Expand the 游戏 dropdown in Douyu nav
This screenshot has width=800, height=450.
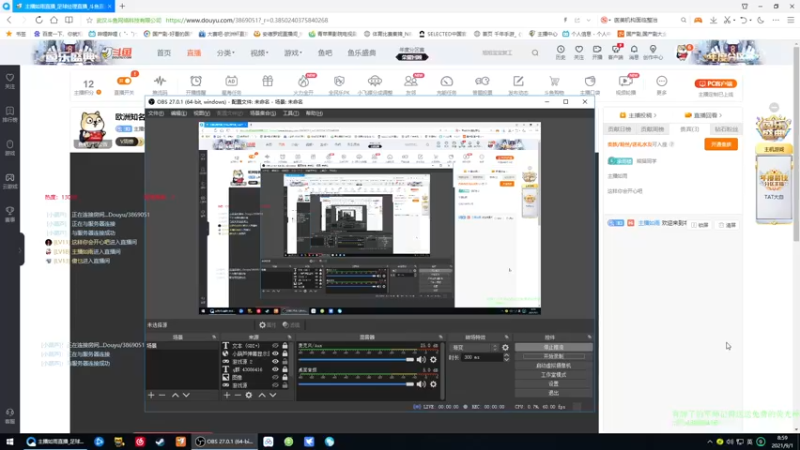coord(293,53)
